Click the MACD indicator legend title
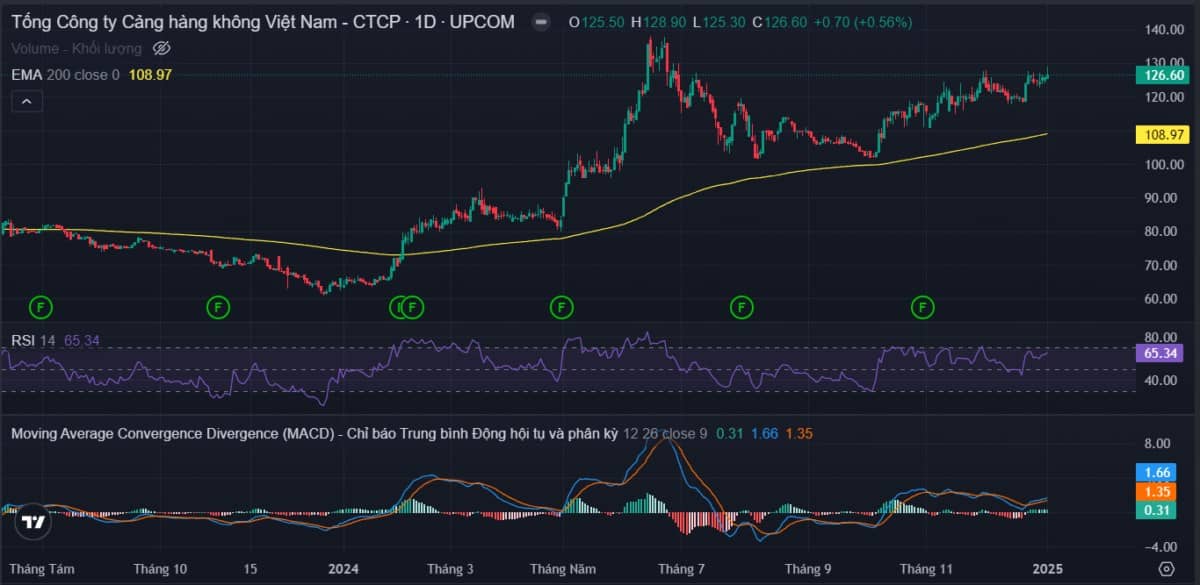This screenshot has width=1200, height=585. click(x=314, y=434)
